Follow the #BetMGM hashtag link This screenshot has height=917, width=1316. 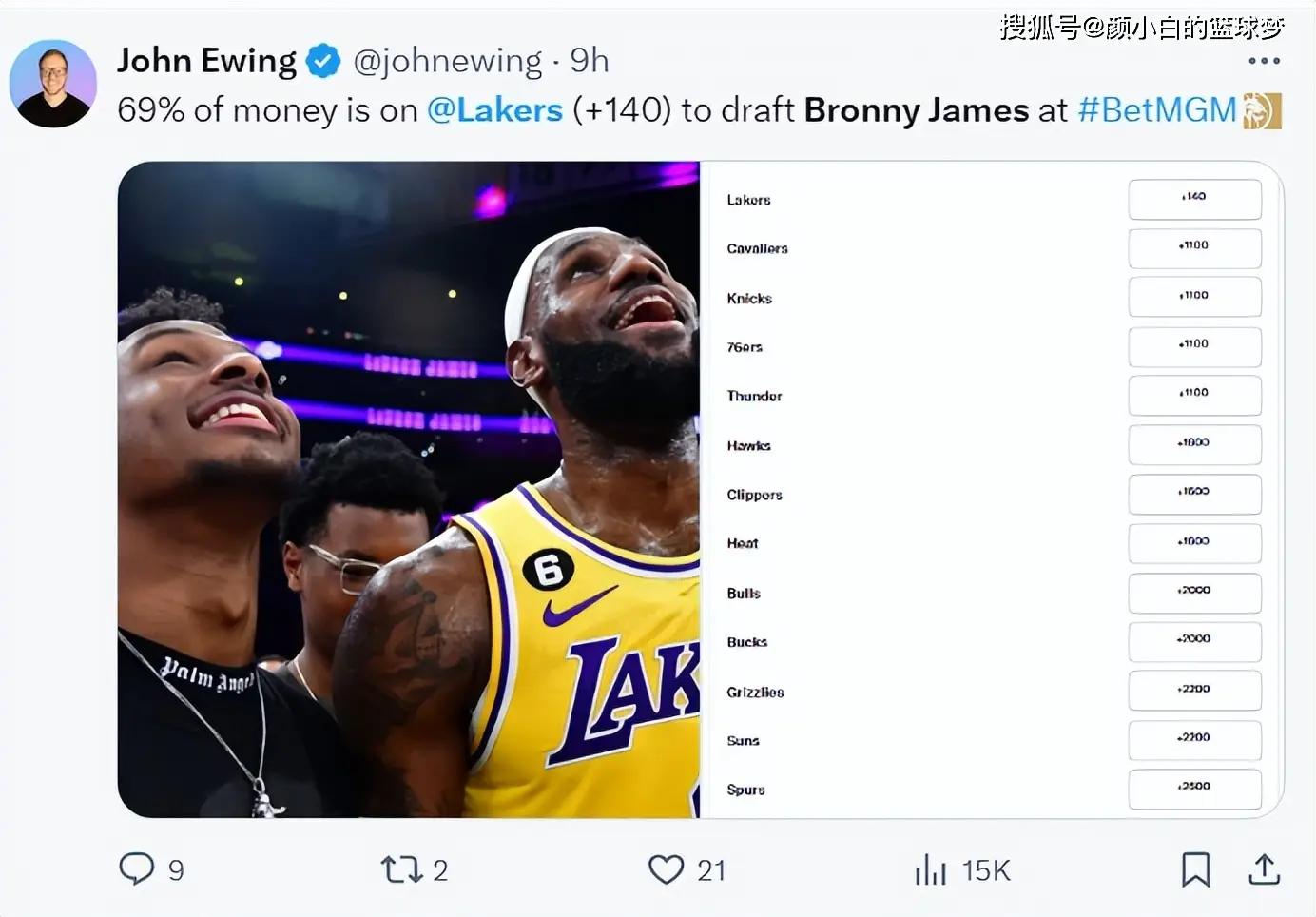tap(1157, 110)
